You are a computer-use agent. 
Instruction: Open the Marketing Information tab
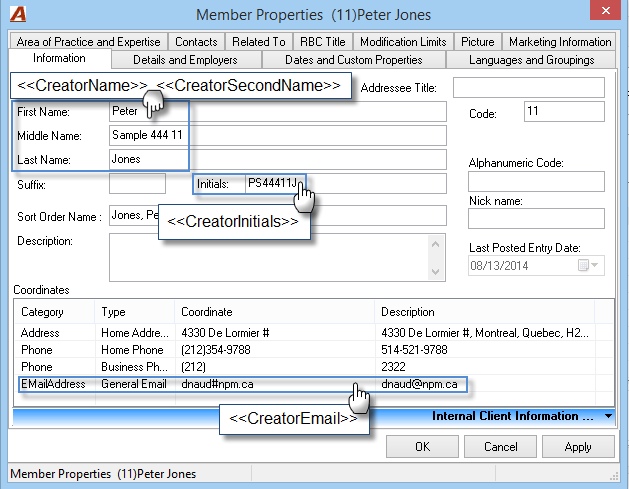[x=560, y=42]
